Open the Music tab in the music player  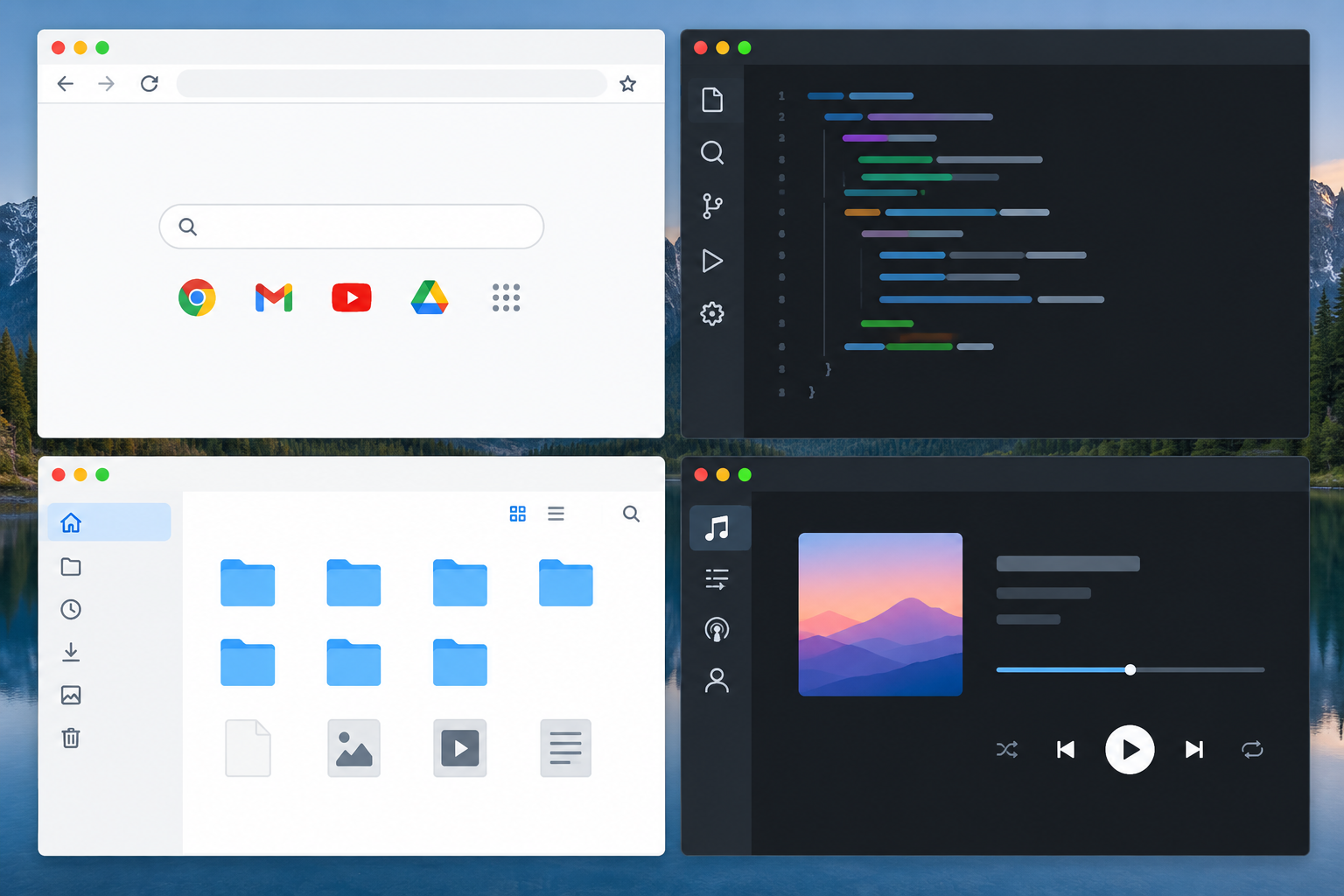720,528
